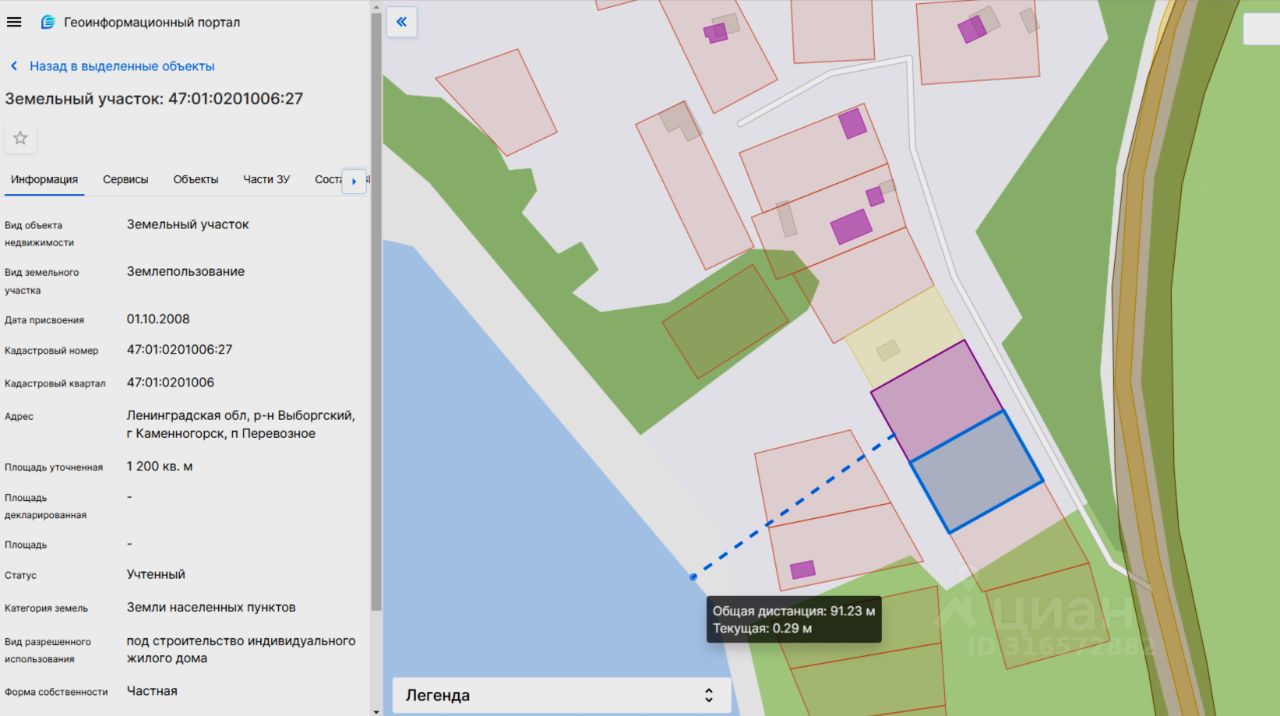Viewport: 1280px width, 716px height.
Task: Open the Части ЗУ tab
Action: coord(266,179)
